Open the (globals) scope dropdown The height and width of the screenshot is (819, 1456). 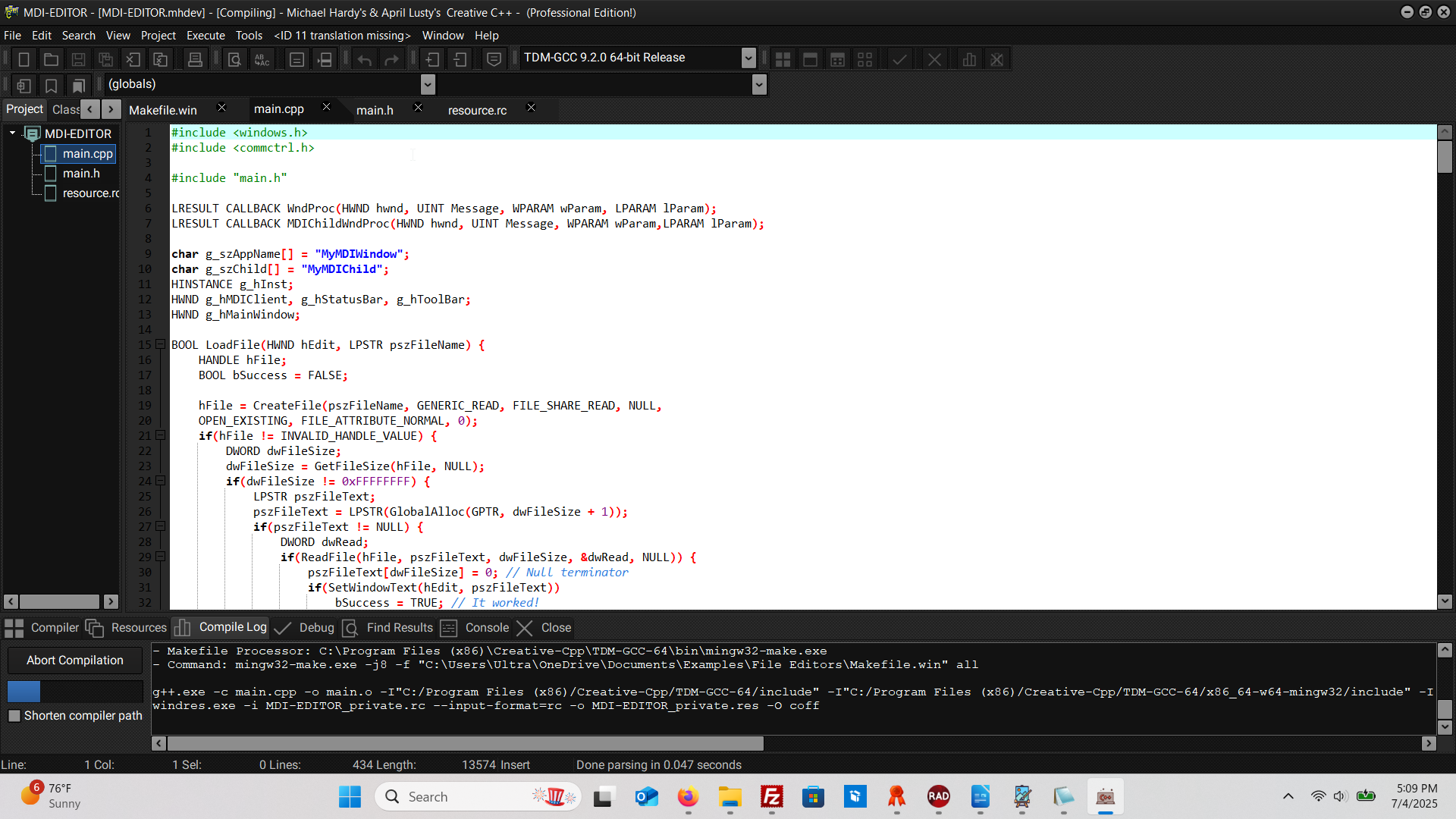pyautogui.click(x=428, y=84)
